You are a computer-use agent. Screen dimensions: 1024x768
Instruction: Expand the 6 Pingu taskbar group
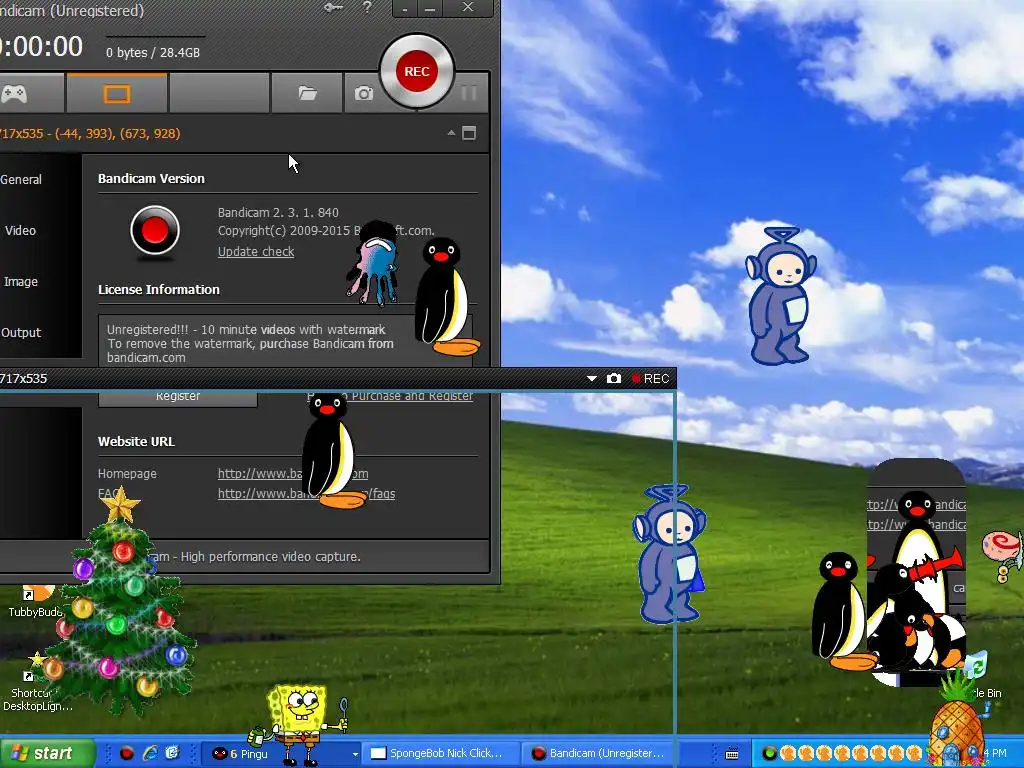[281, 754]
